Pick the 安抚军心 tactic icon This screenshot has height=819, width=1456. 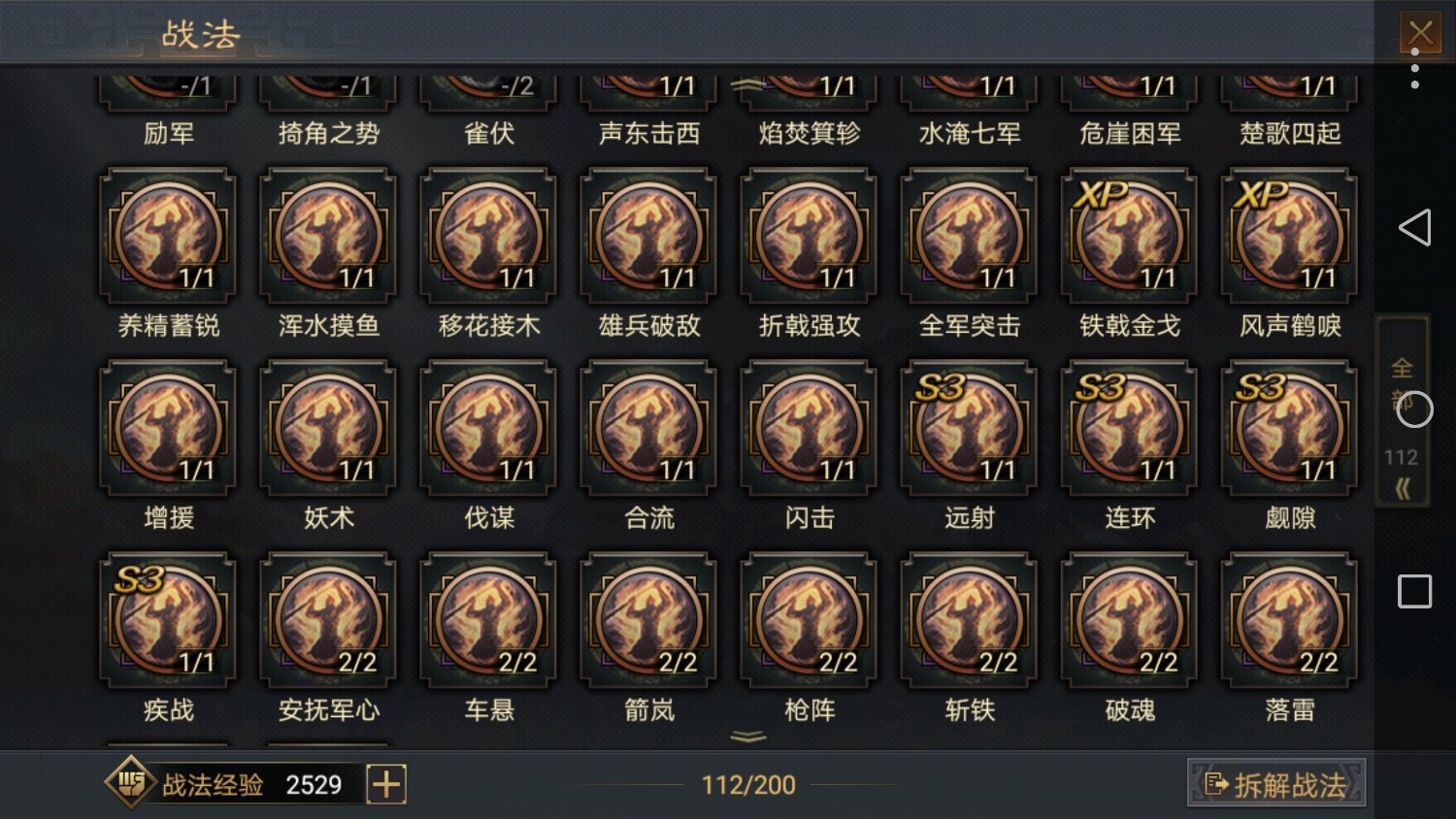point(328,620)
